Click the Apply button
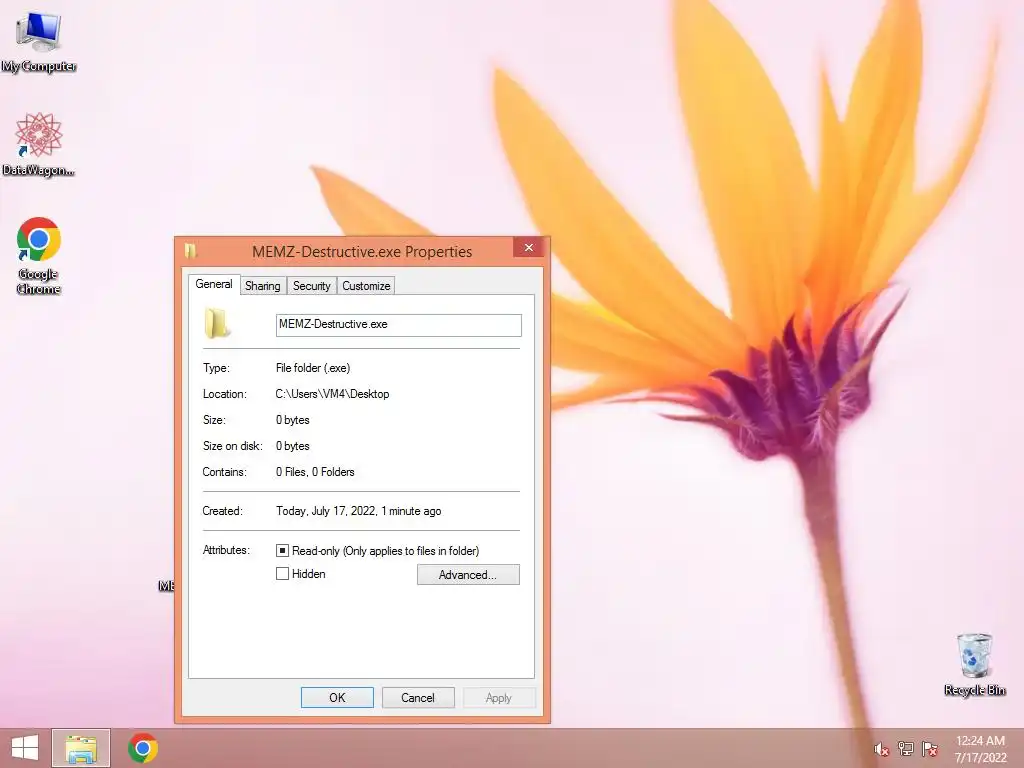The width and height of the screenshot is (1024, 768). tap(499, 697)
